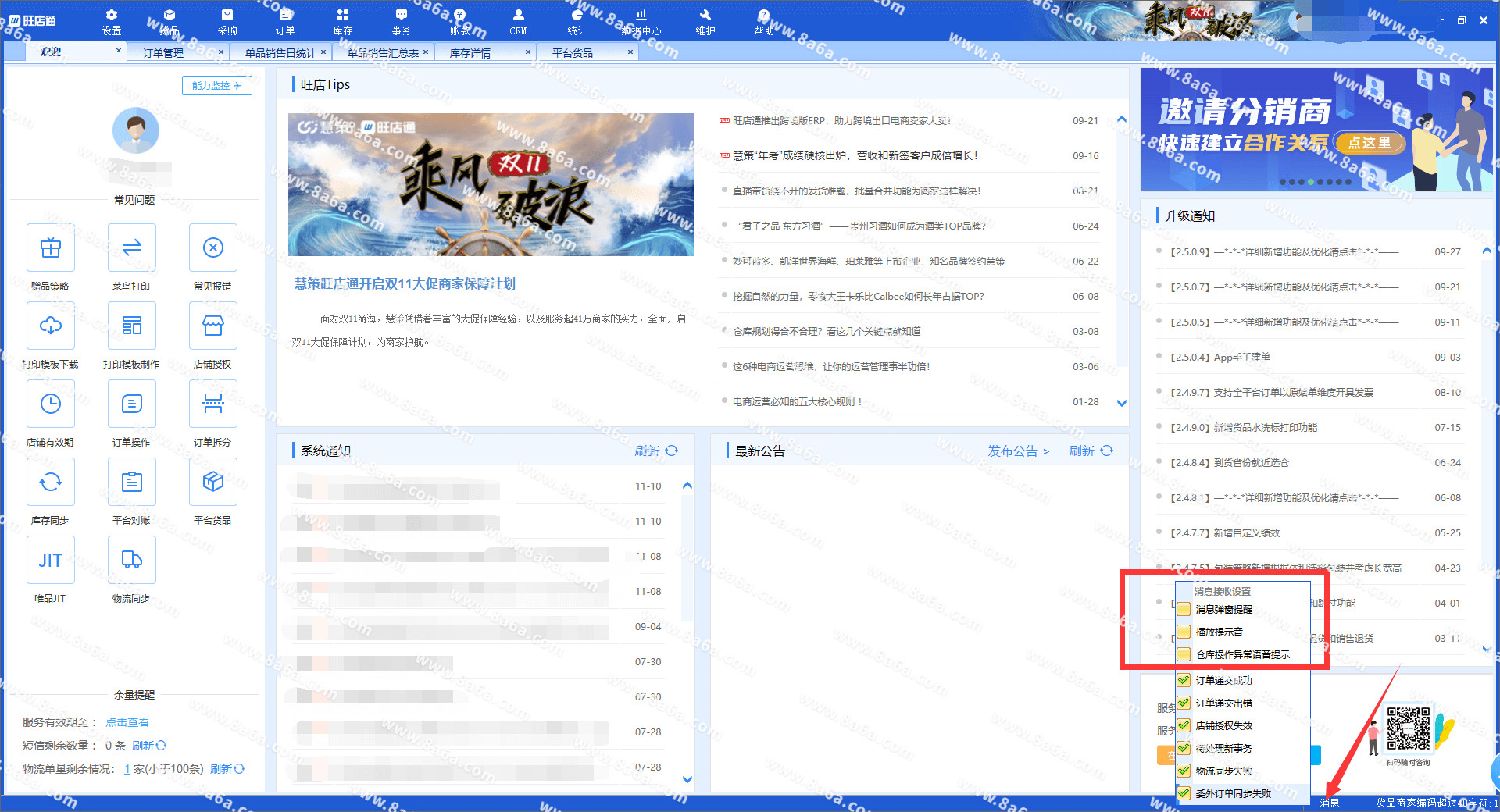This screenshot has height=812, width=1500.
Task: Uncheck the 物流同步失败 option
Action: click(x=1184, y=771)
